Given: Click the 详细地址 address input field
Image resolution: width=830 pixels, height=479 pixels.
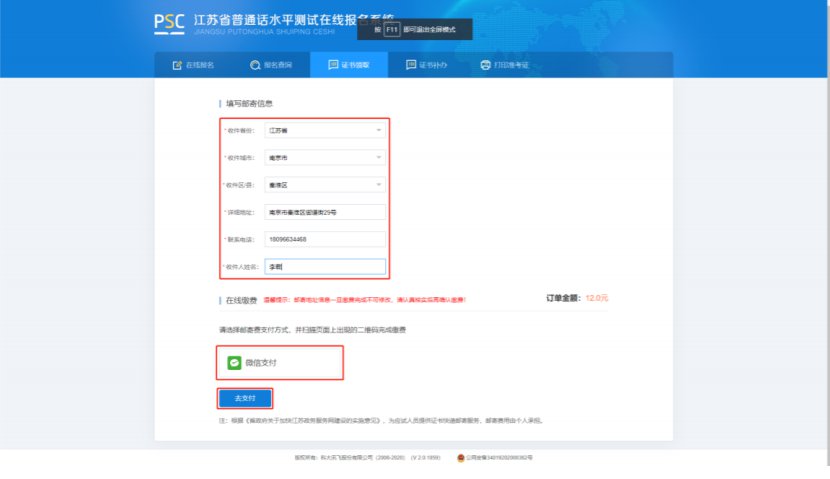Looking at the screenshot, I should pos(325,212).
